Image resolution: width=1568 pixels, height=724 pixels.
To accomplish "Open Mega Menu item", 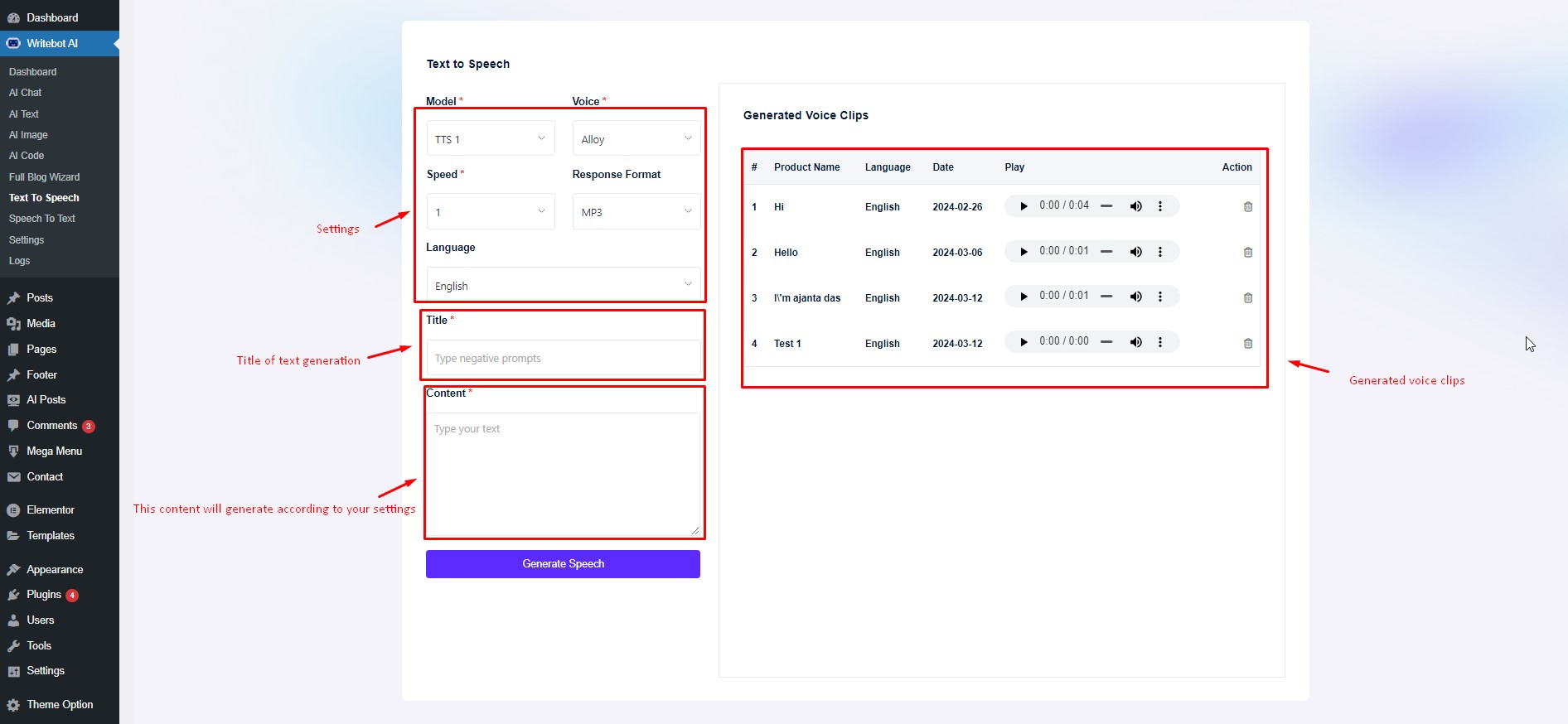I will [60, 451].
